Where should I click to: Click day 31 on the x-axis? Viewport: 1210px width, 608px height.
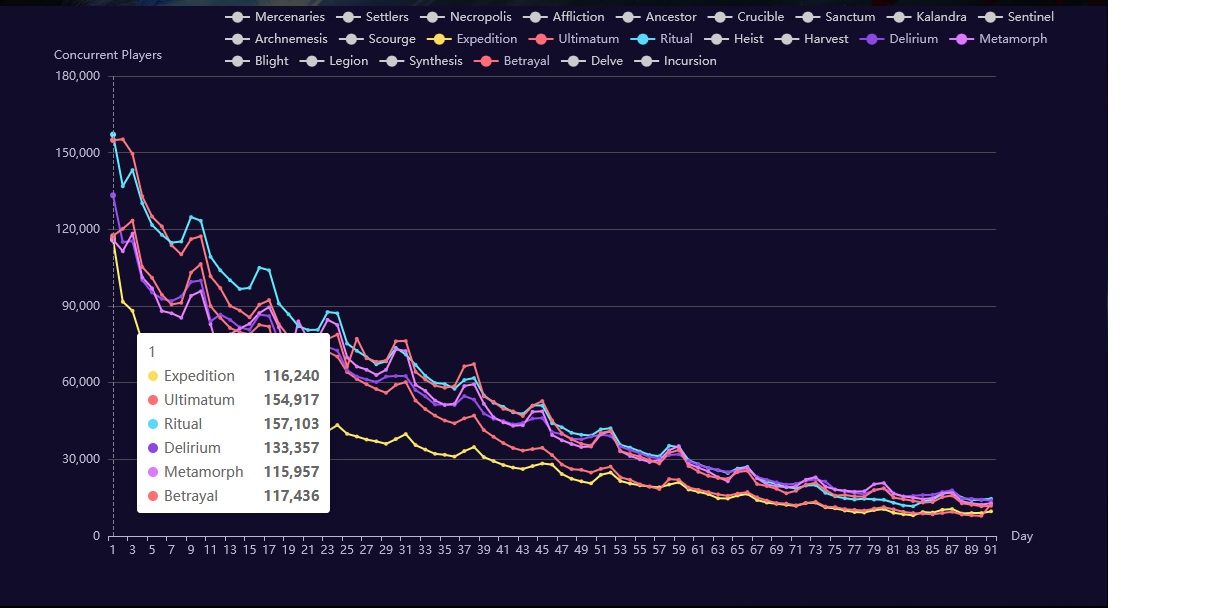(x=405, y=549)
